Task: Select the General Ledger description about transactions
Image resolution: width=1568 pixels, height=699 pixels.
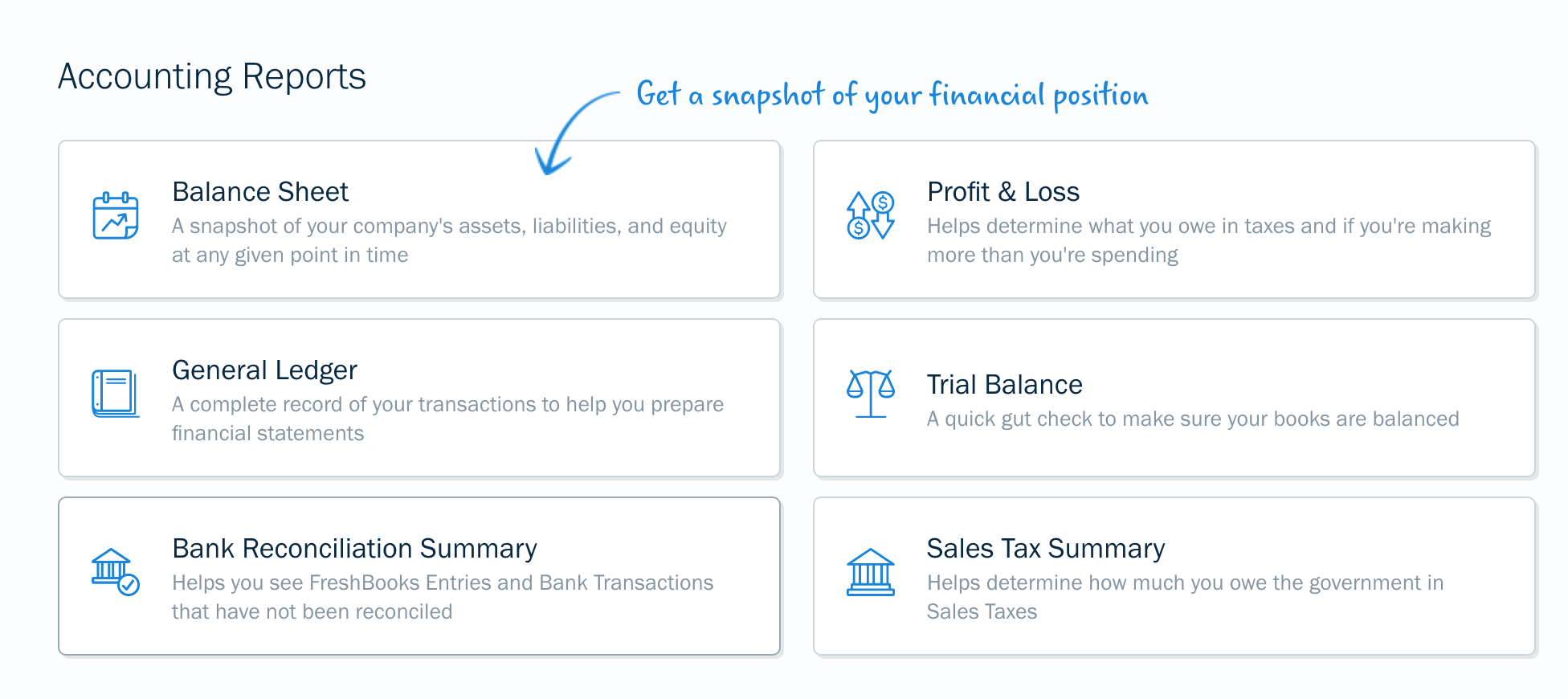Action: tap(447, 419)
